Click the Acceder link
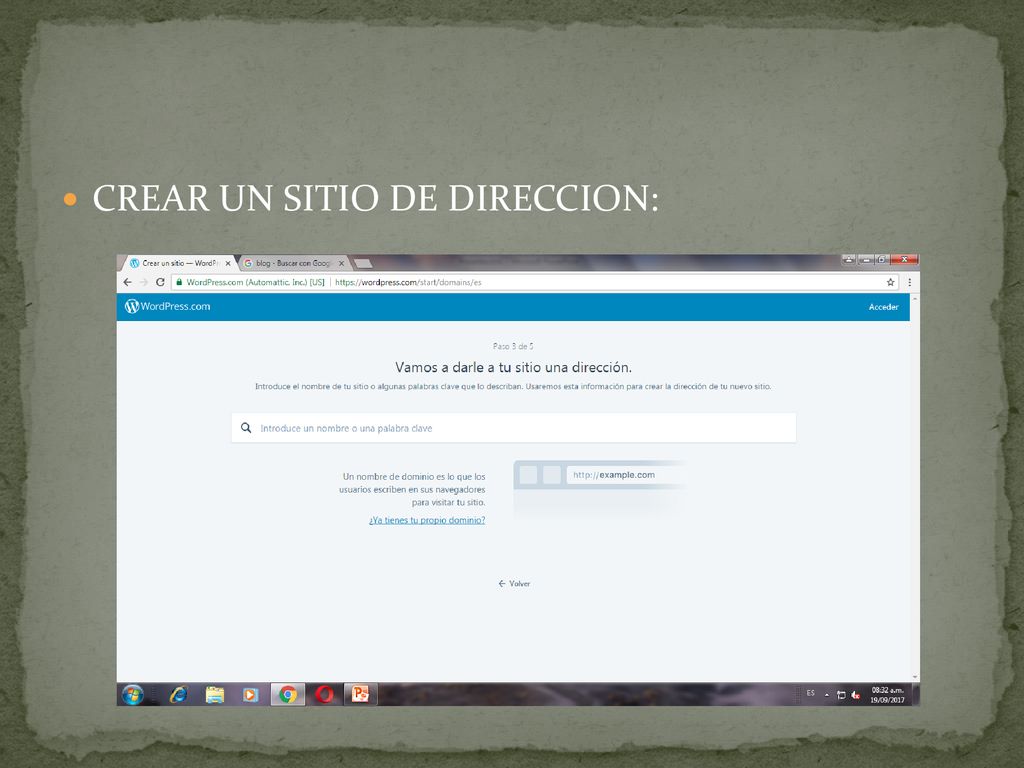 click(x=884, y=307)
